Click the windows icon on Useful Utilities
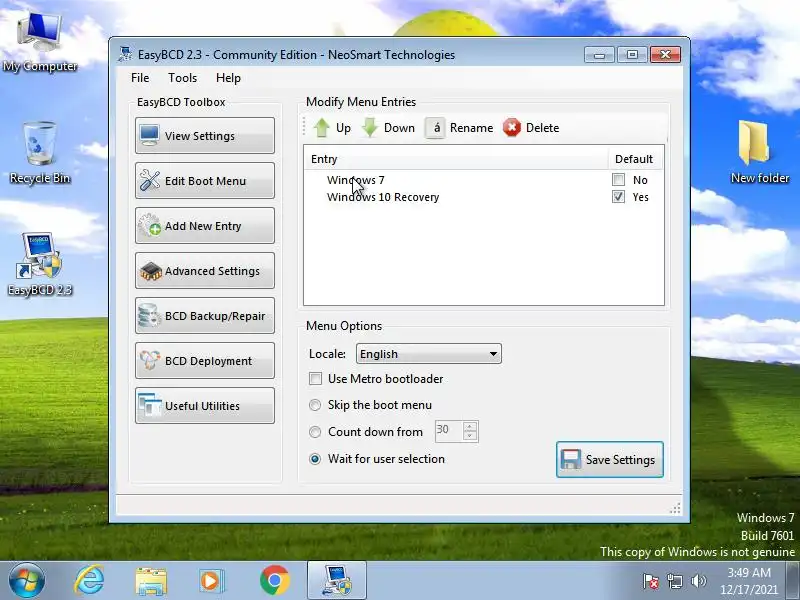Screen dimensions: 800x600 [x=149, y=405]
